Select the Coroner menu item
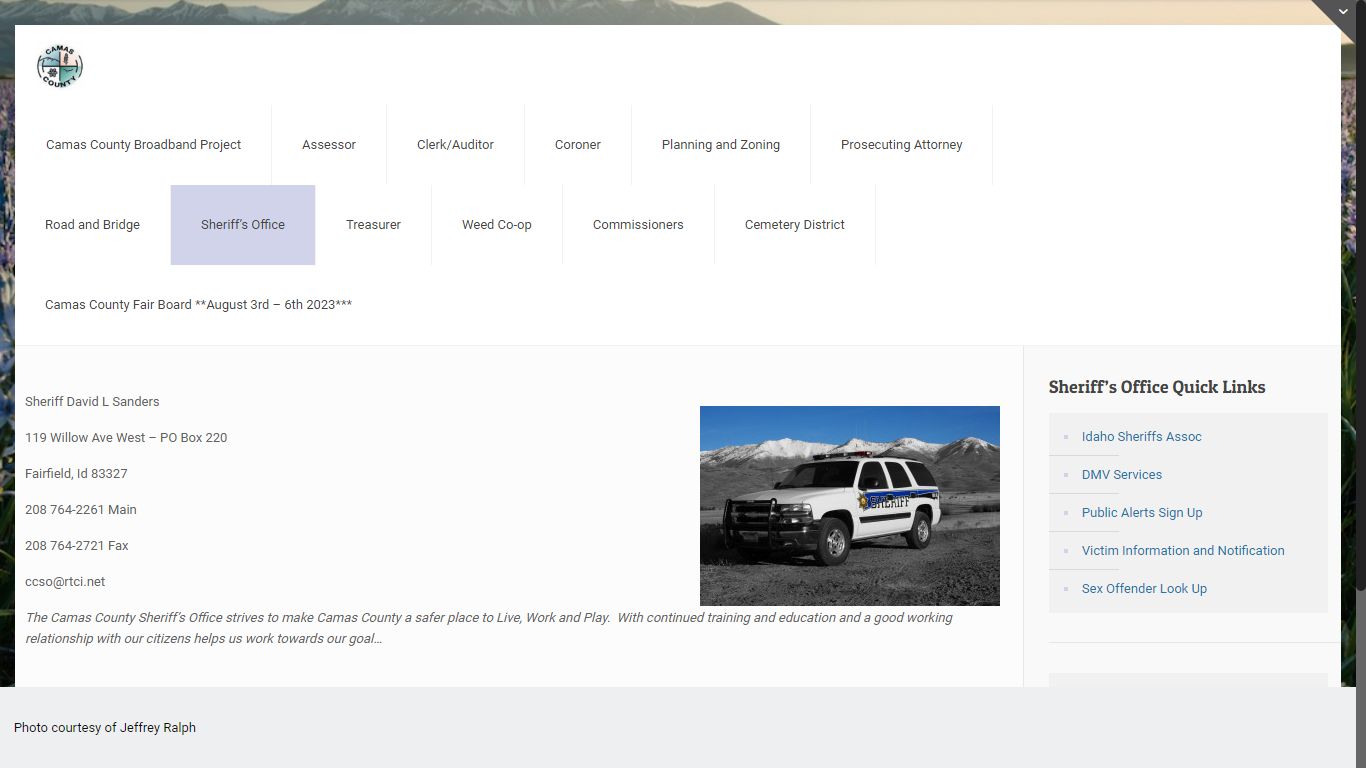This screenshot has width=1366, height=768. pos(577,145)
